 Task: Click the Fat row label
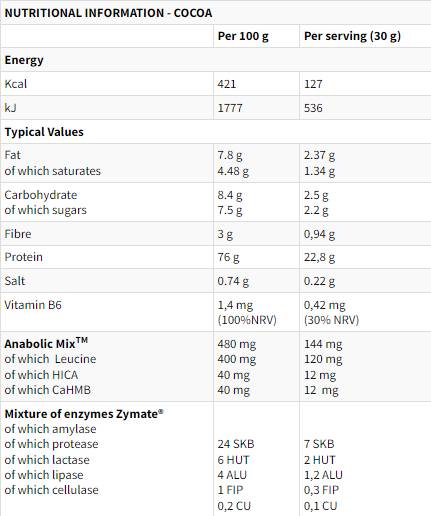12,155
